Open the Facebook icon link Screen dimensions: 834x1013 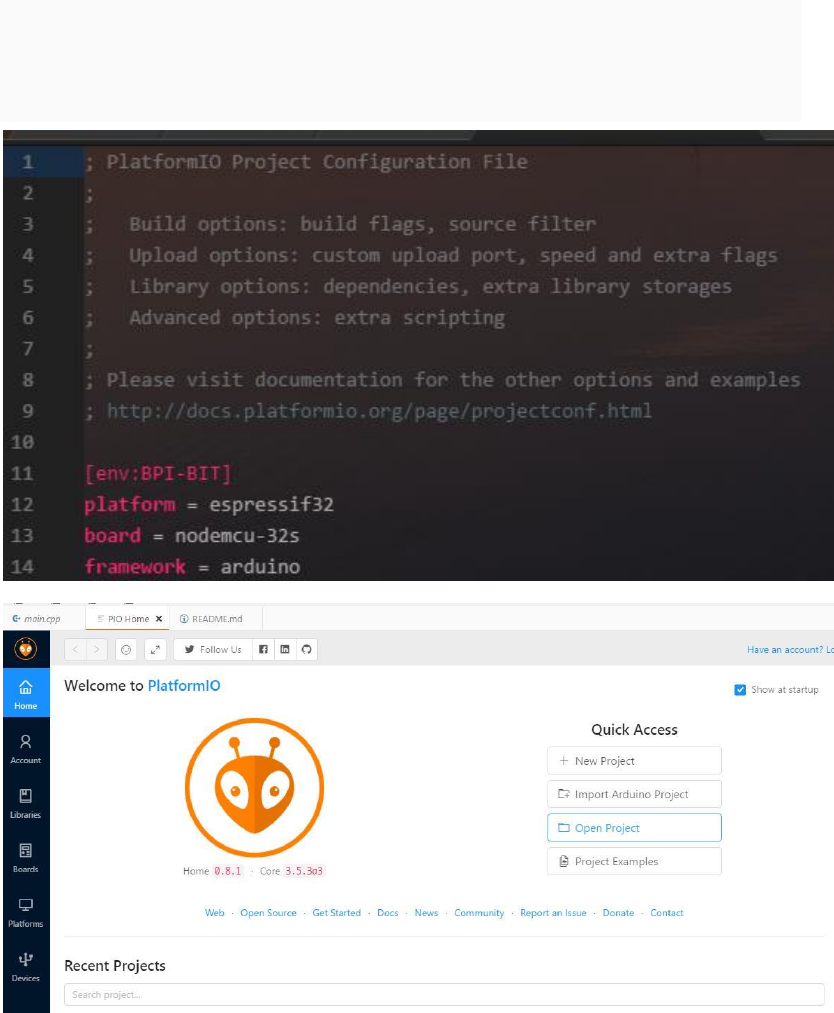pos(264,649)
